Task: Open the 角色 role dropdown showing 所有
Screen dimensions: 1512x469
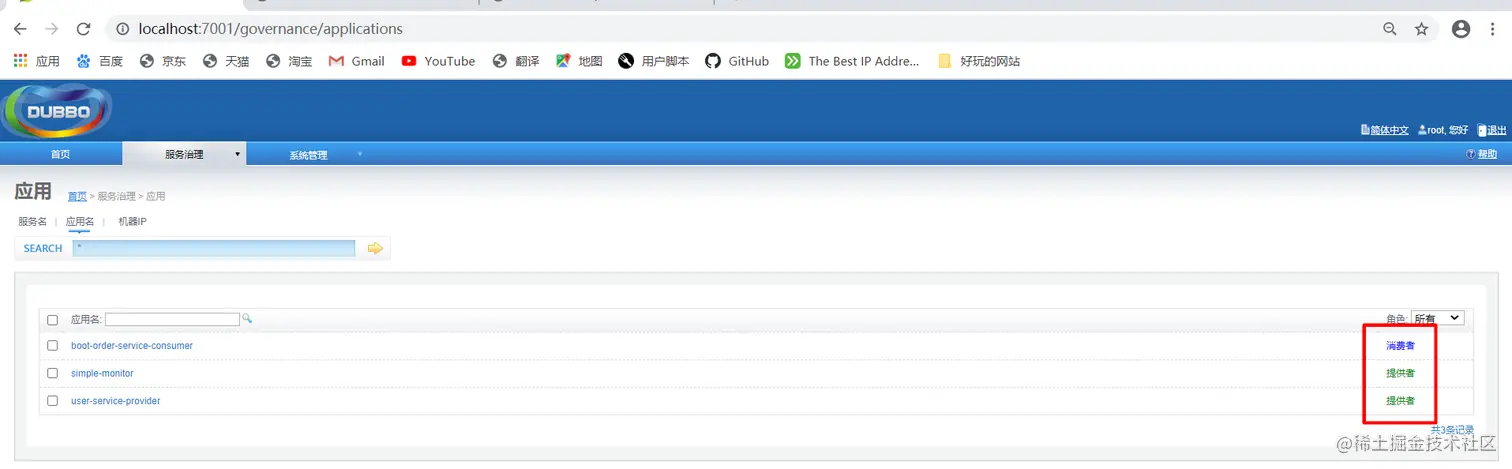Action: pos(1437,318)
